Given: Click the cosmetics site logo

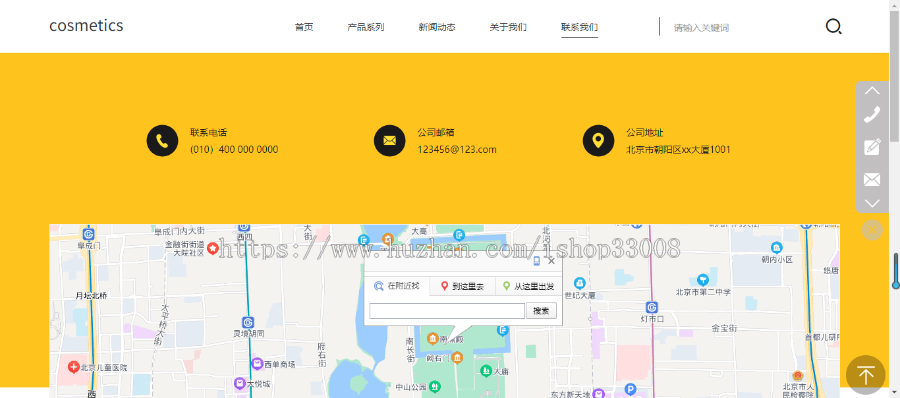Looking at the screenshot, I should pyautogui.click(x=86, y=25).
